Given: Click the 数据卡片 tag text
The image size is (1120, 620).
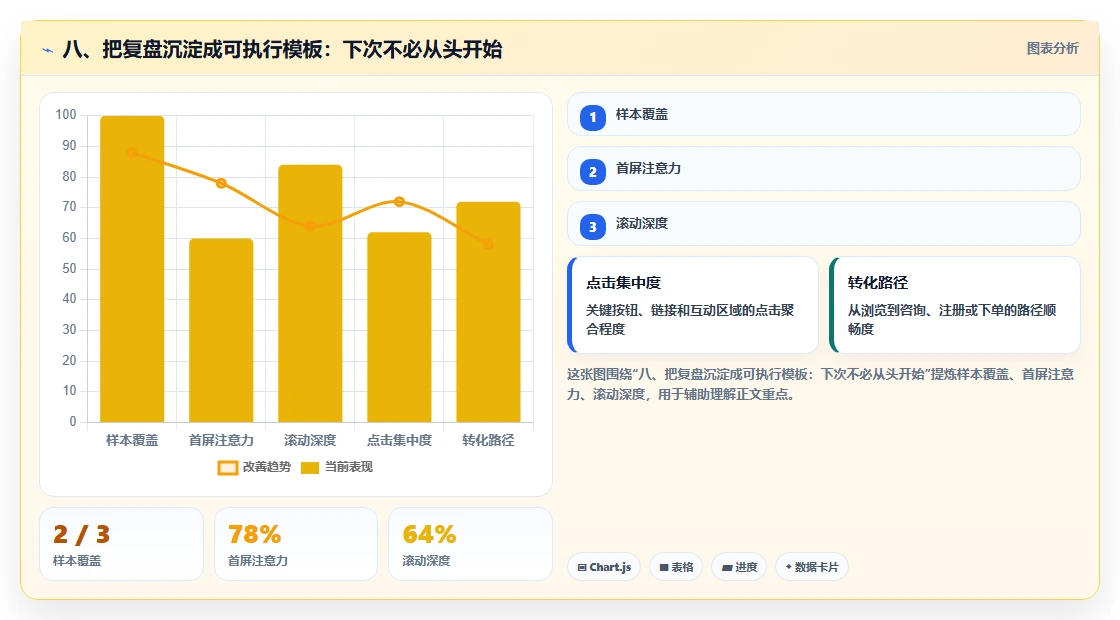Looking at the screenshot, I should [x=816, y=567].
